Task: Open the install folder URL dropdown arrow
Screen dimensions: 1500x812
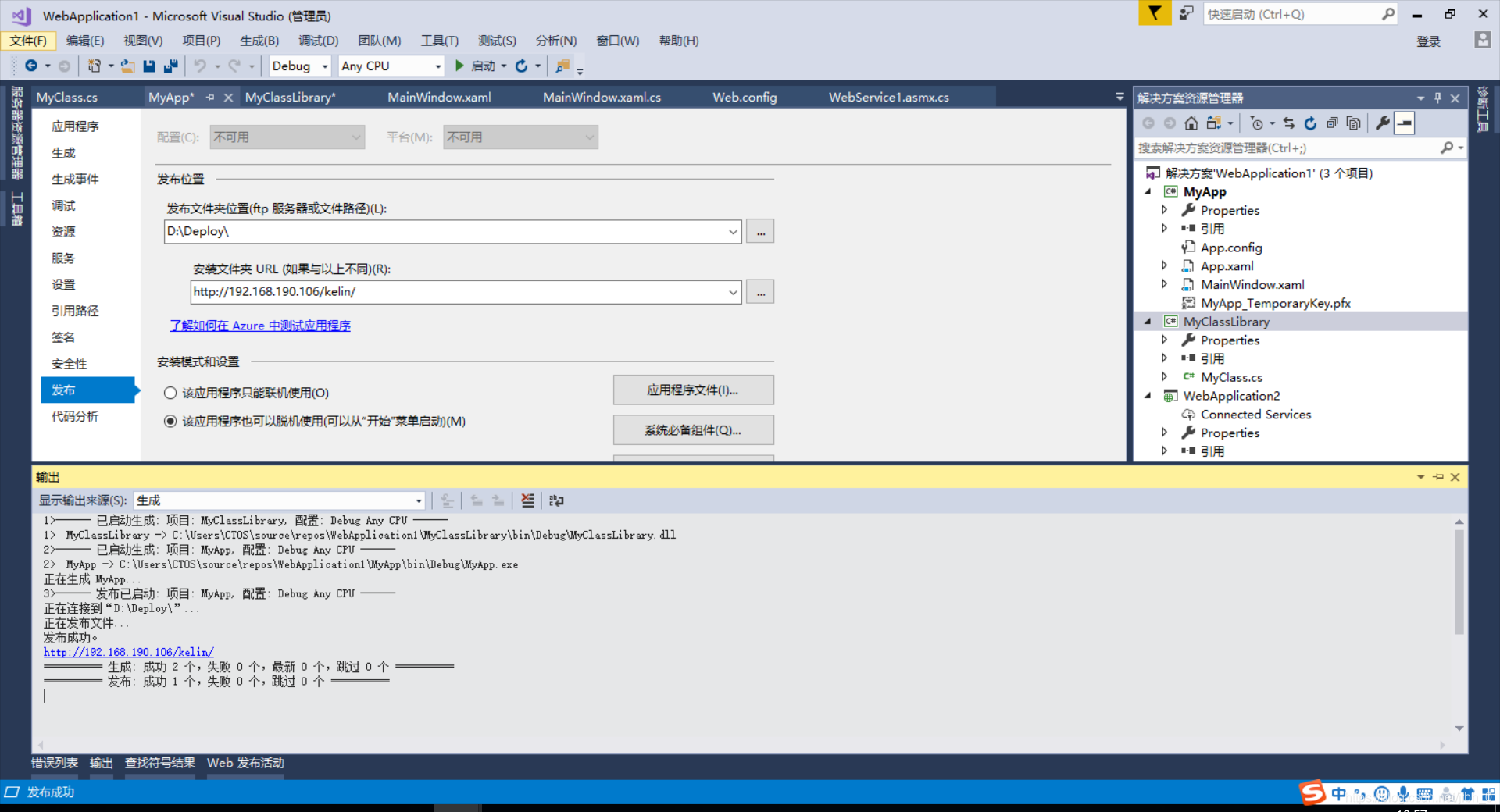Action: tap(733, 292)
